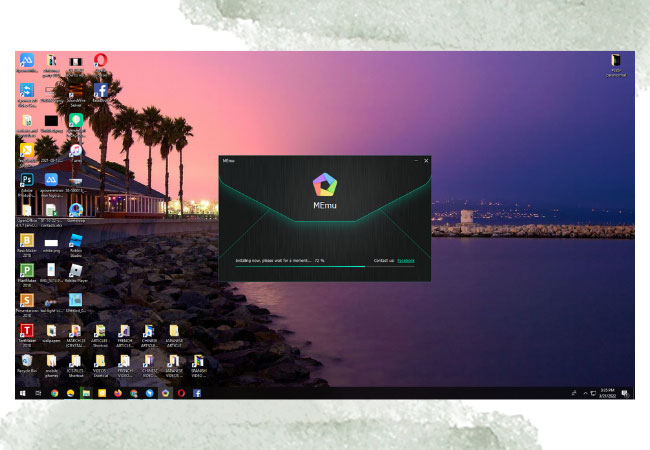The width and height of the screenshot is (650, 450).
Task: Close the MEmu installer window
Action: click(x=426, y=160)
